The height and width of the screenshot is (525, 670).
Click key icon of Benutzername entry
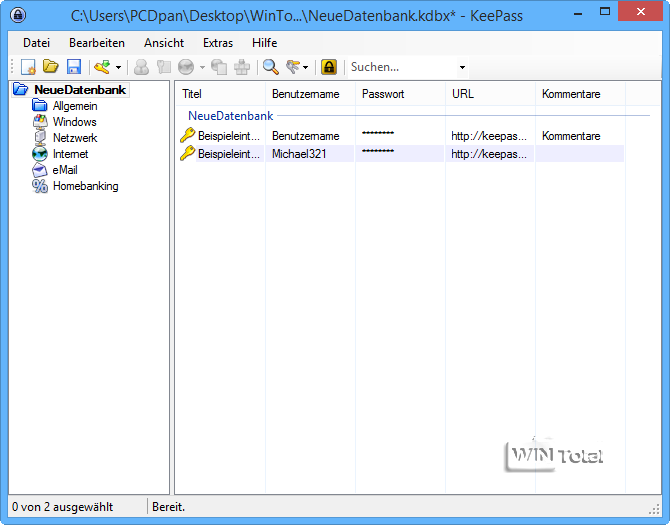(x=188, y=135)
